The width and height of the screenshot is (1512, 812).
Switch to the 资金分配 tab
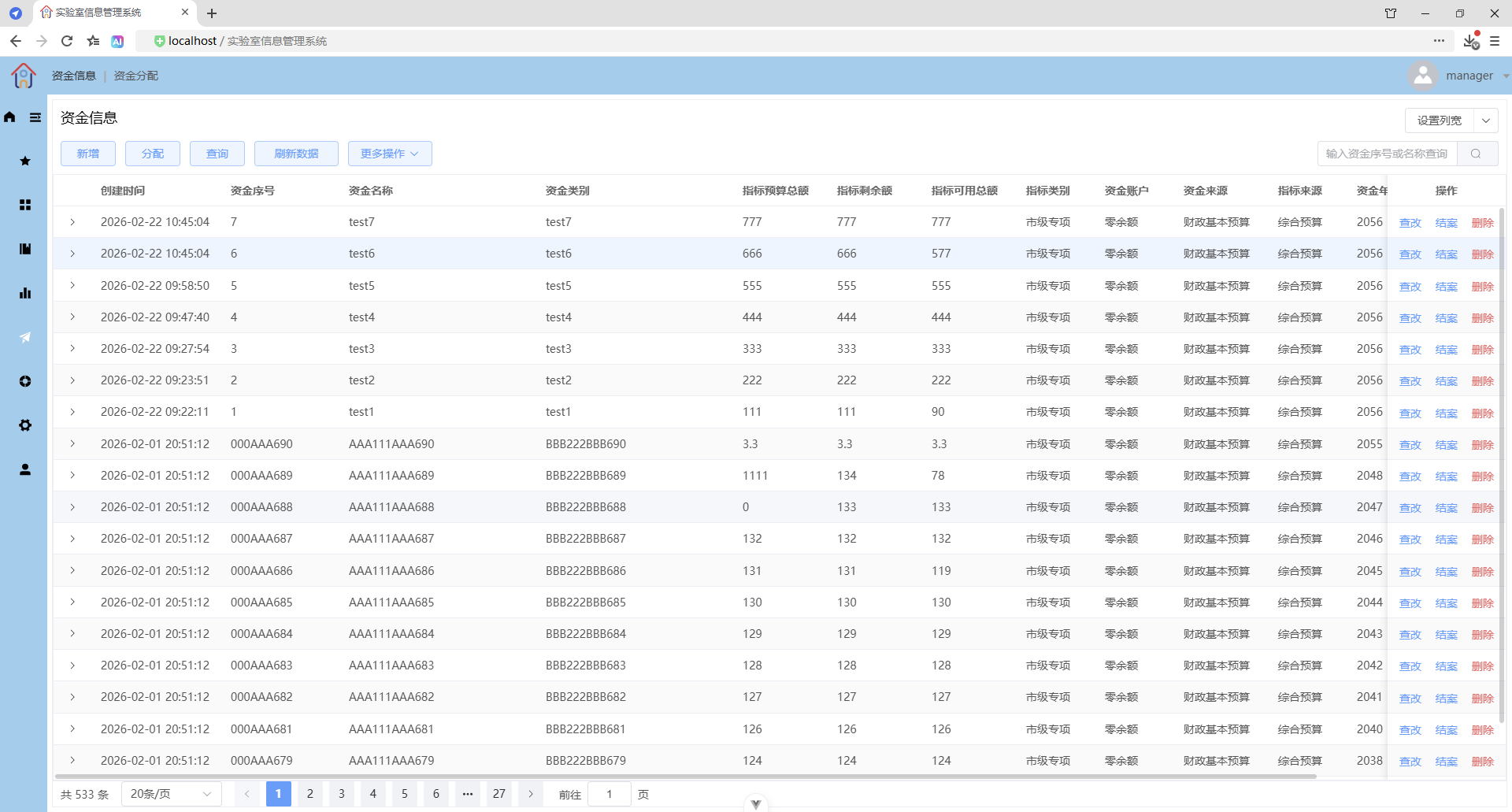[136, 76]
